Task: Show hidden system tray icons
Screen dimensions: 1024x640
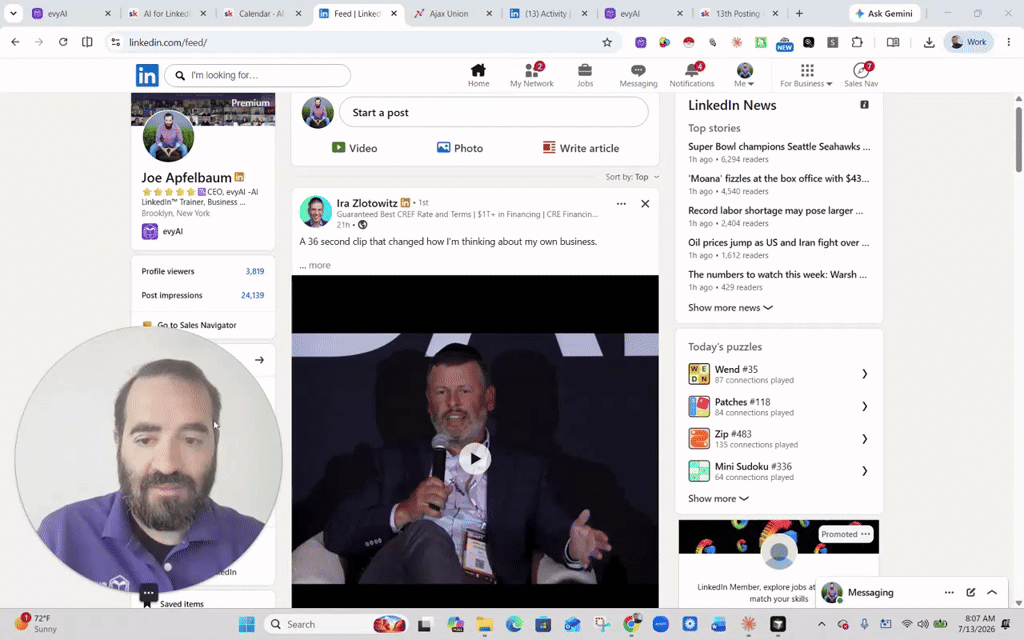Action: (822, 624)
